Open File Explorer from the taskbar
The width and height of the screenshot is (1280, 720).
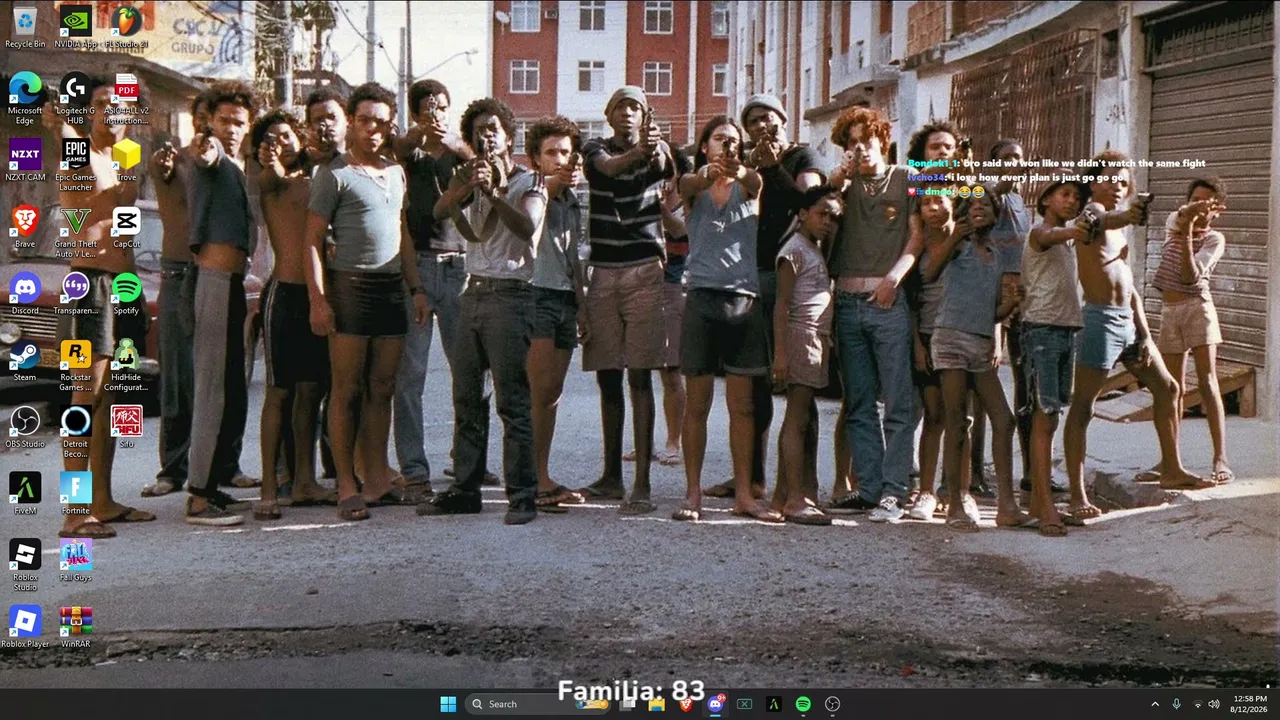[x=657, y=704]
